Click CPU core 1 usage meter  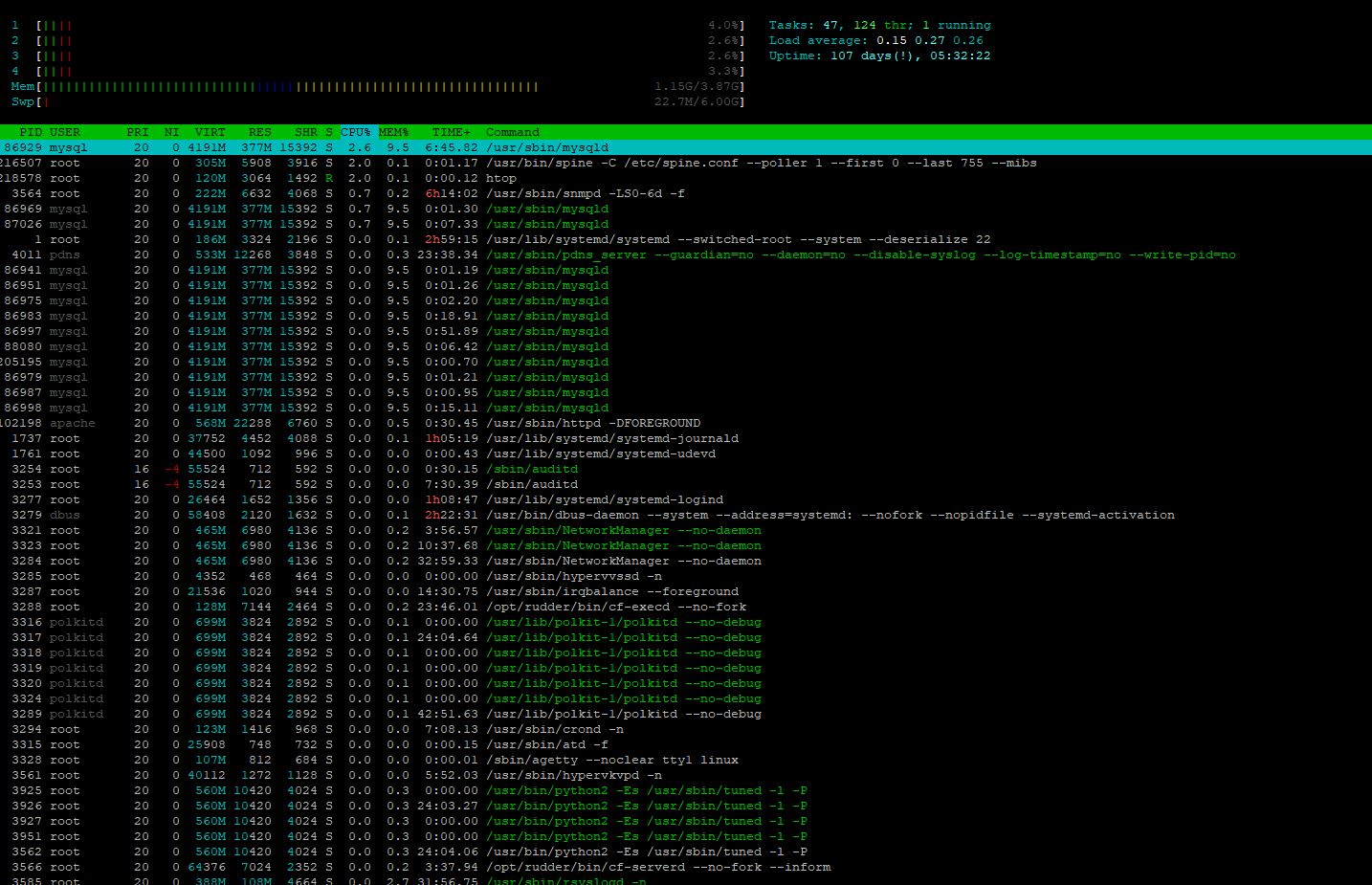pos(377,25)
